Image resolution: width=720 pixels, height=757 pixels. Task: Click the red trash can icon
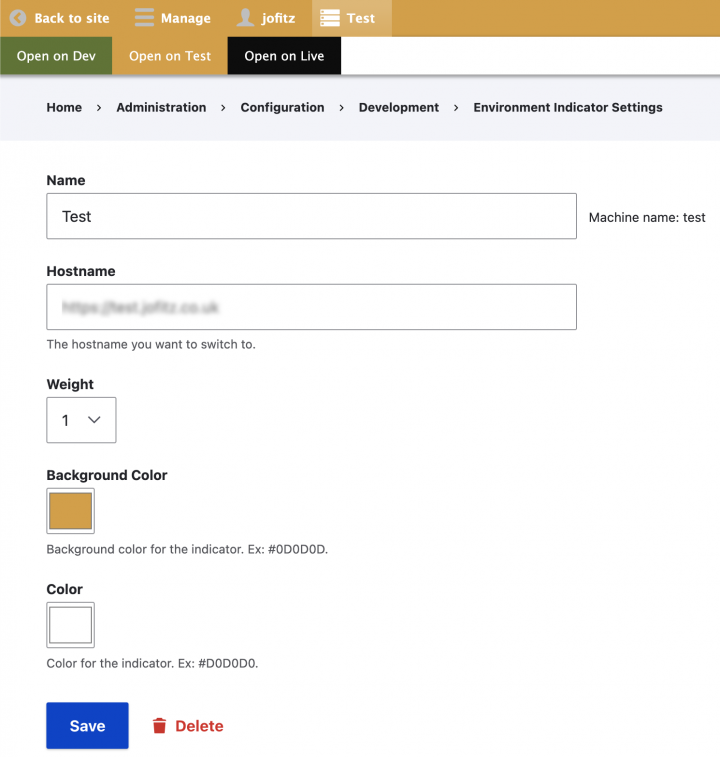[159, 726]
